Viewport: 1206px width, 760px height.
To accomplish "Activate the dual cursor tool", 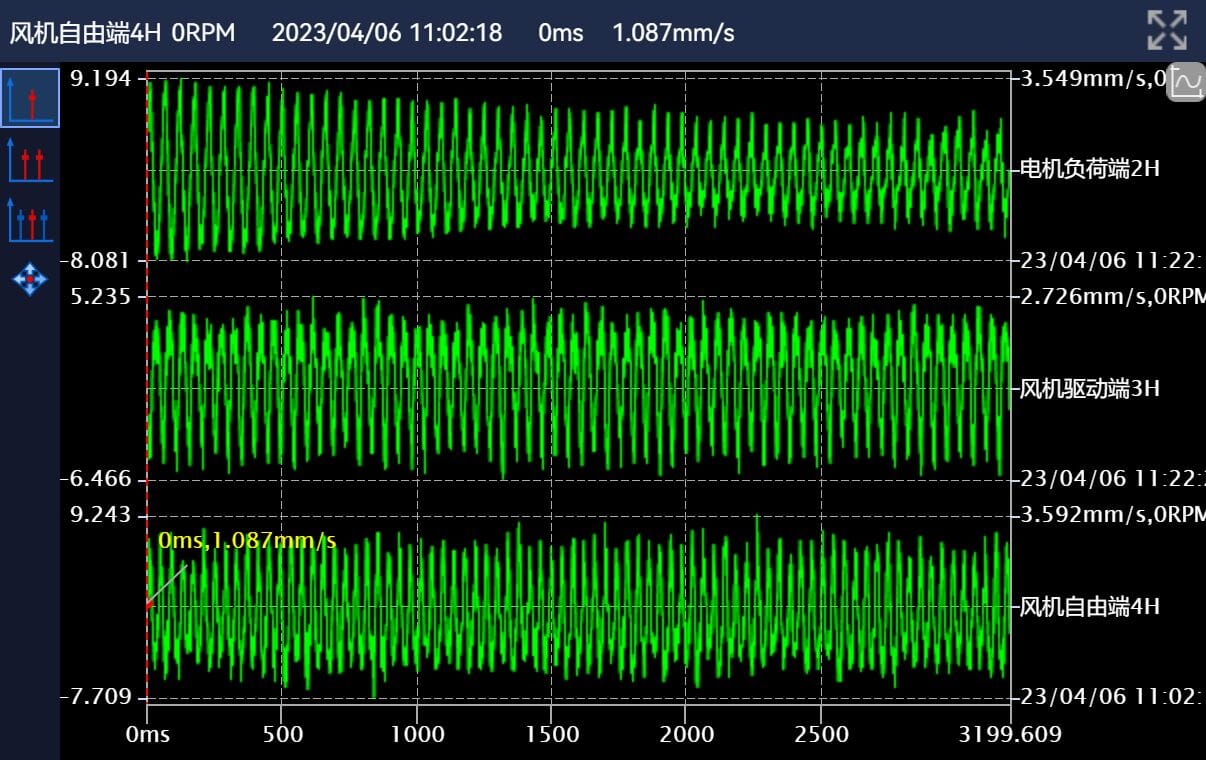I will coord(29,160).
